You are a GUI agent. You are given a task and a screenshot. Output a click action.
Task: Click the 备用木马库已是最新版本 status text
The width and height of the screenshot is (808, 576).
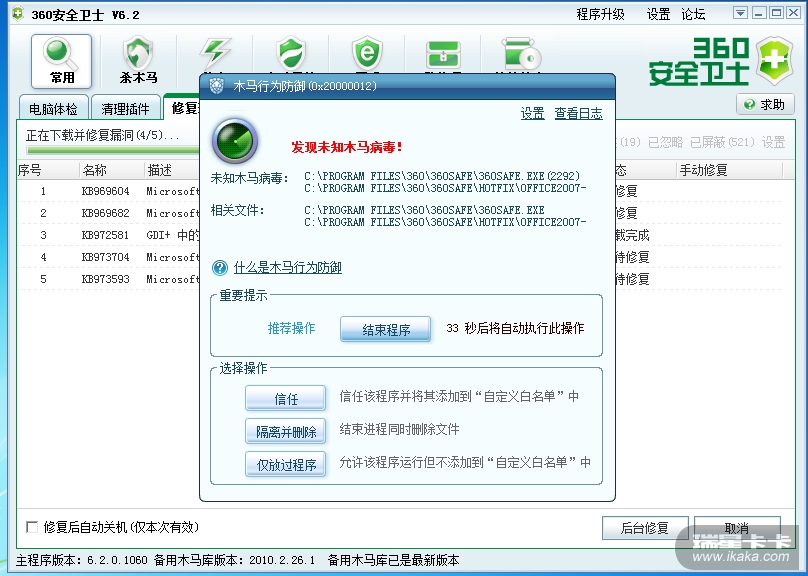click(x=393, y=560)
